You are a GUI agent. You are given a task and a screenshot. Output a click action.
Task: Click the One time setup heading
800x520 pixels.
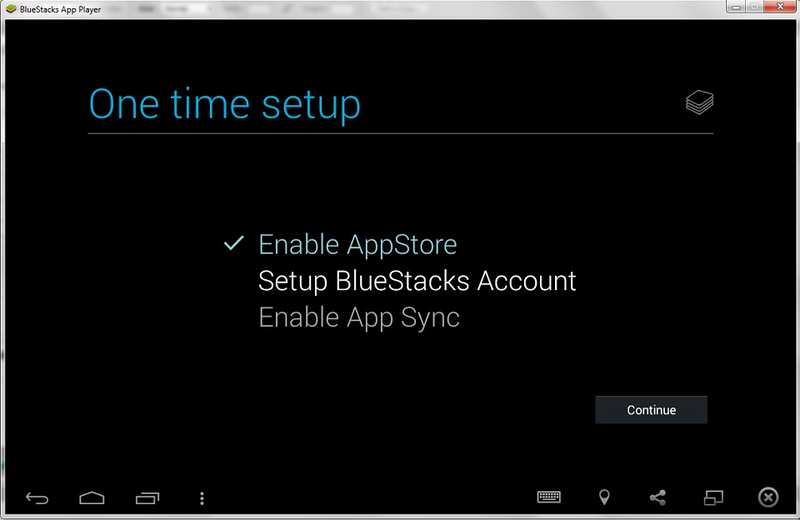pyautogui.click(x=224, y=105)
